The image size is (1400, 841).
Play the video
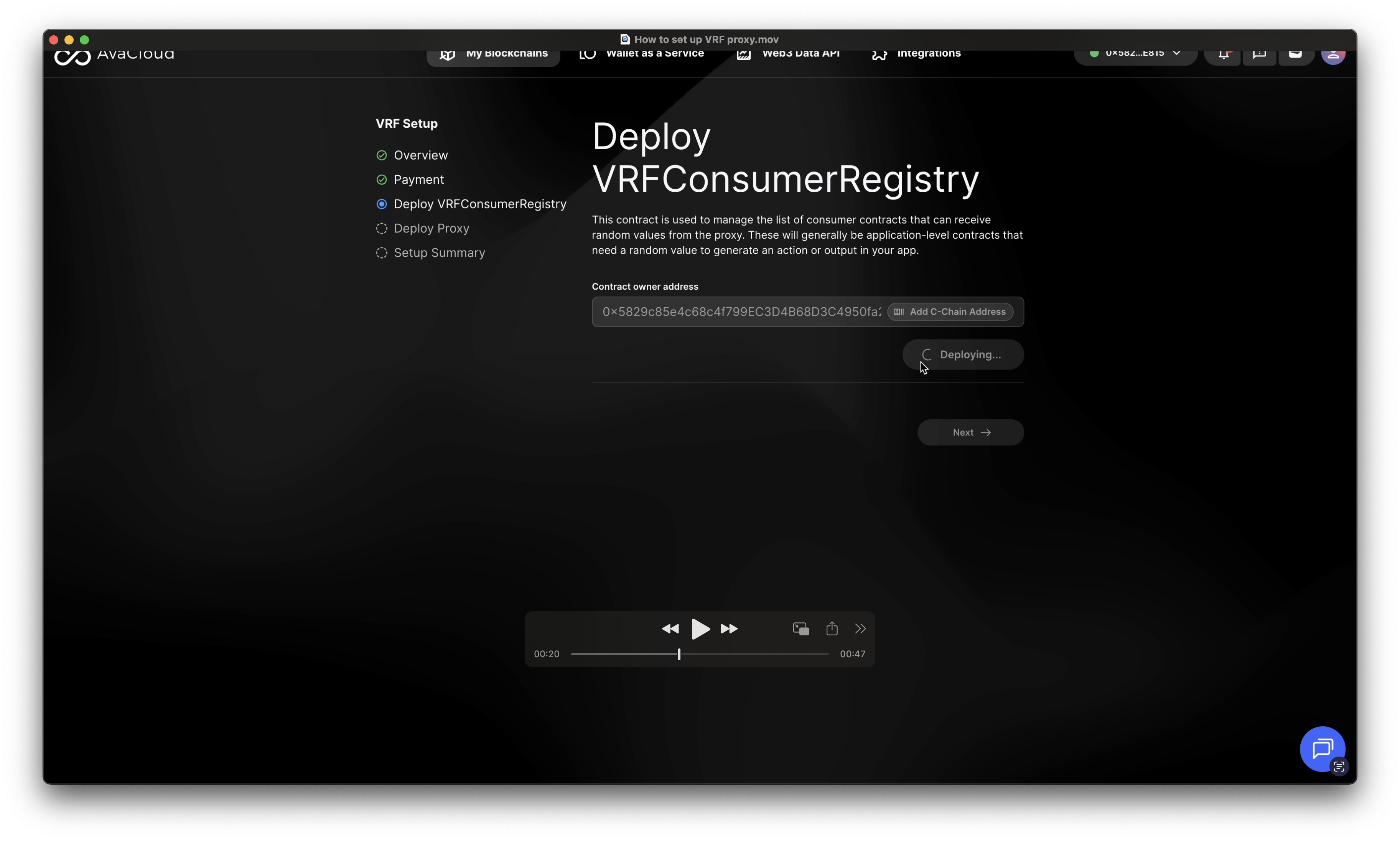click(x=700, y=628)
